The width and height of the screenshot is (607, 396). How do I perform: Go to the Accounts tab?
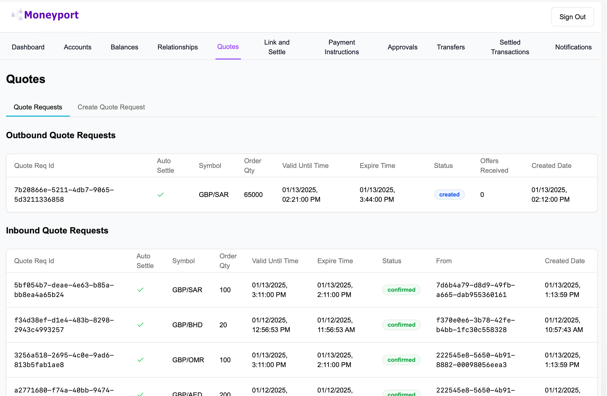click(77, 47)
